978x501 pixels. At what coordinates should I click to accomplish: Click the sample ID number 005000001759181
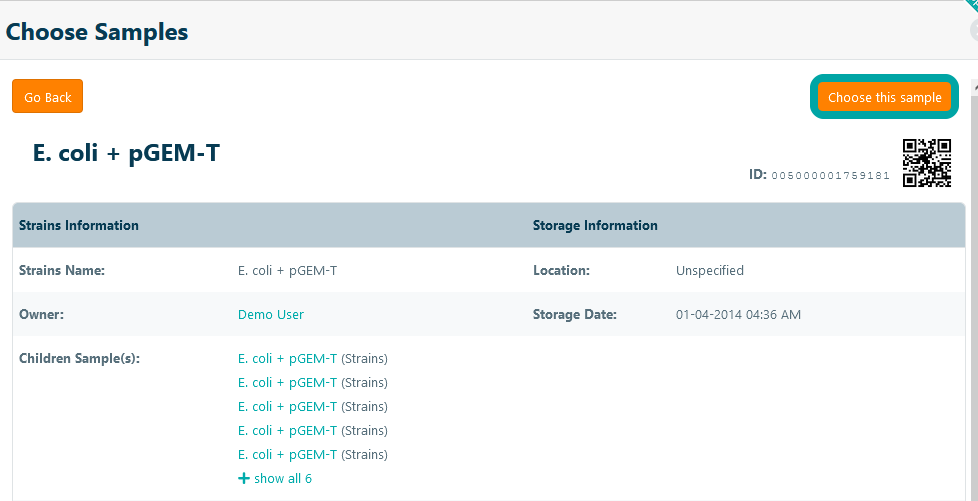(x=830, y=175)
